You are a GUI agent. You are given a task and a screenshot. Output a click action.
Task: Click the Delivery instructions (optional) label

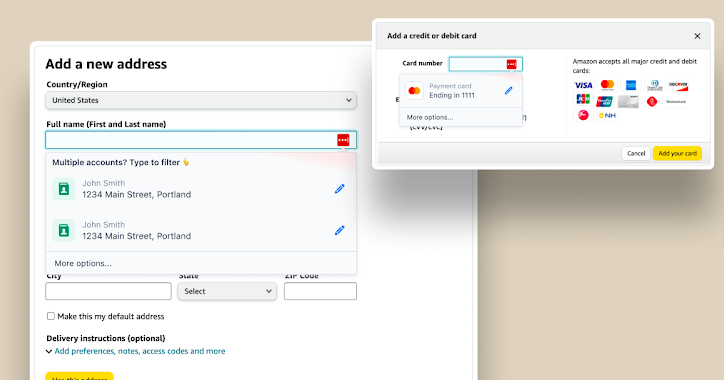coord(106,338)
